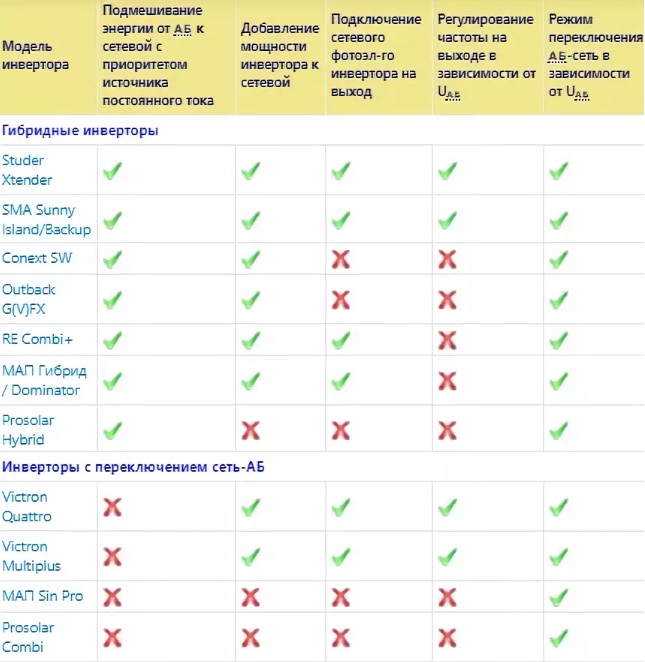Click the 'Модель инвертора' column header

click(x=36, y=56)
